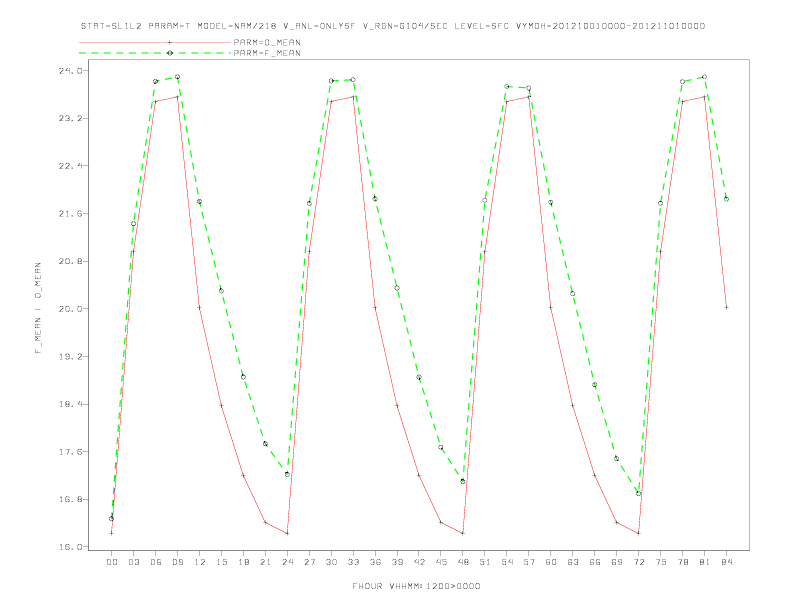Click the x-axis tick label 63

tap(573, 562)
